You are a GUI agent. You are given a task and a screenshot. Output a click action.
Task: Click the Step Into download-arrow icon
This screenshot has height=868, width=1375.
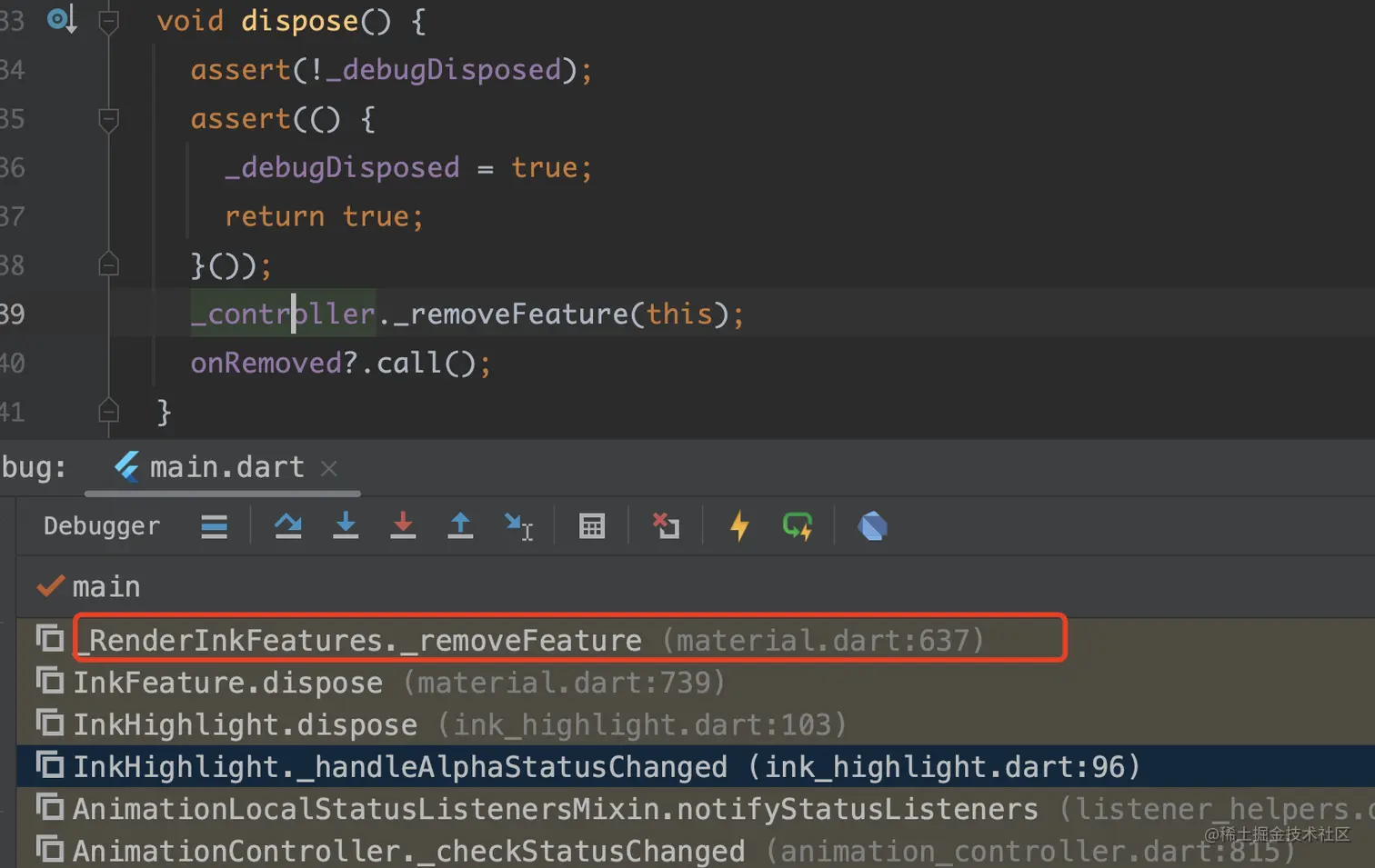click(x=346, y=526)
